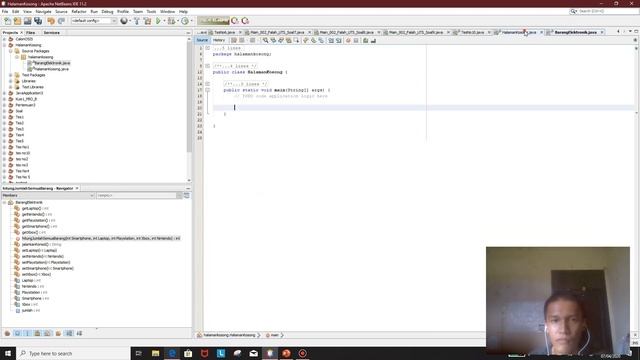Open the Members dropdown in Navigator
Image resolution: width=640 pixels, height=360 pixels.
(x=48, y=196)
